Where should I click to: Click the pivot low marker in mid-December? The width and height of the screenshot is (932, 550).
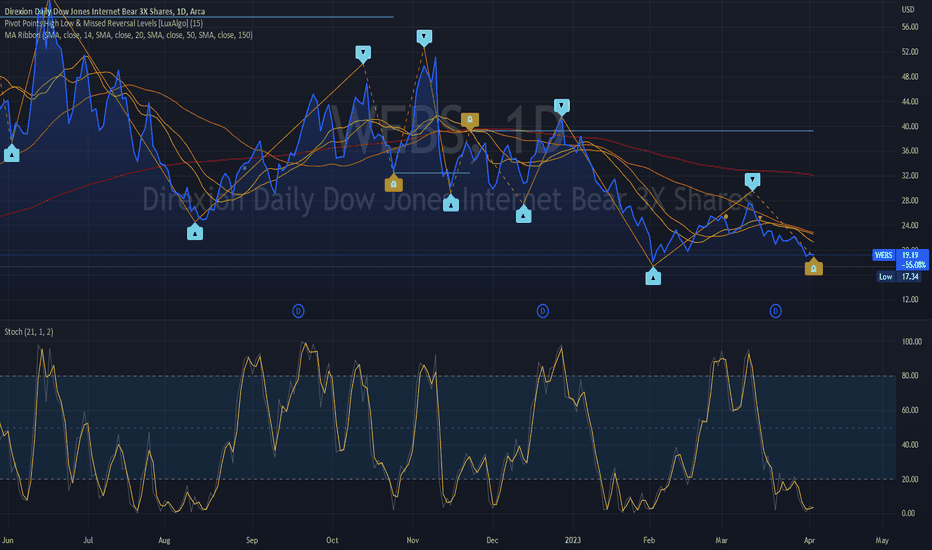coord(523,215)
